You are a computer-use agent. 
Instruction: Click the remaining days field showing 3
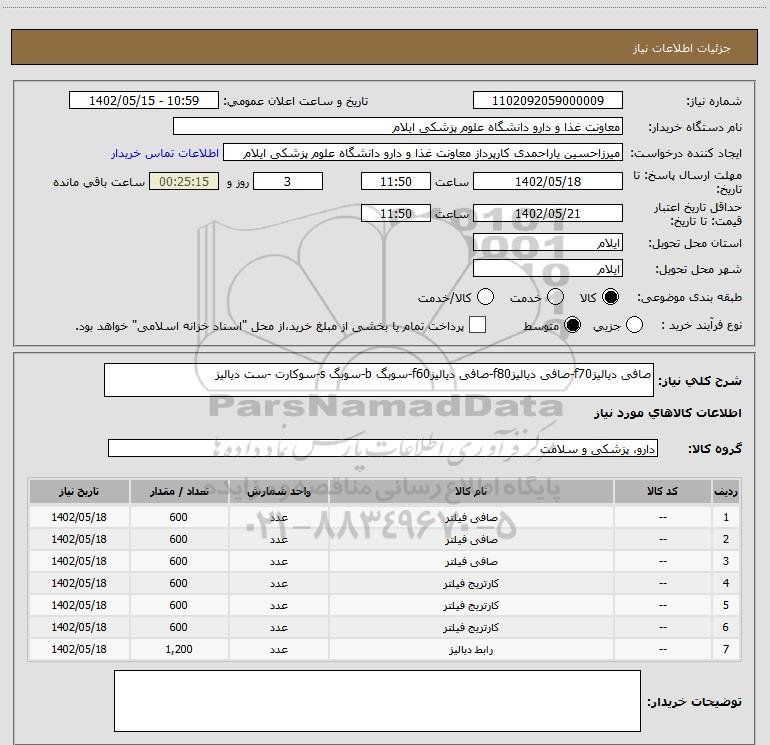pos(288,181)
